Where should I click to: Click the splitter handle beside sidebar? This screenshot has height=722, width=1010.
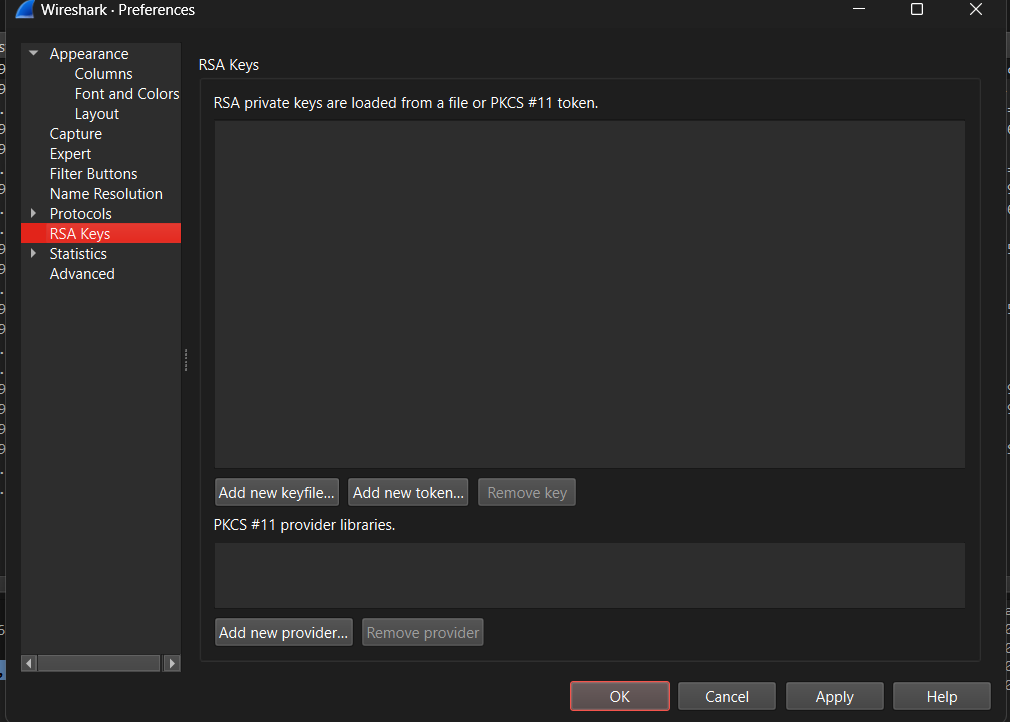tap(186, 359)
